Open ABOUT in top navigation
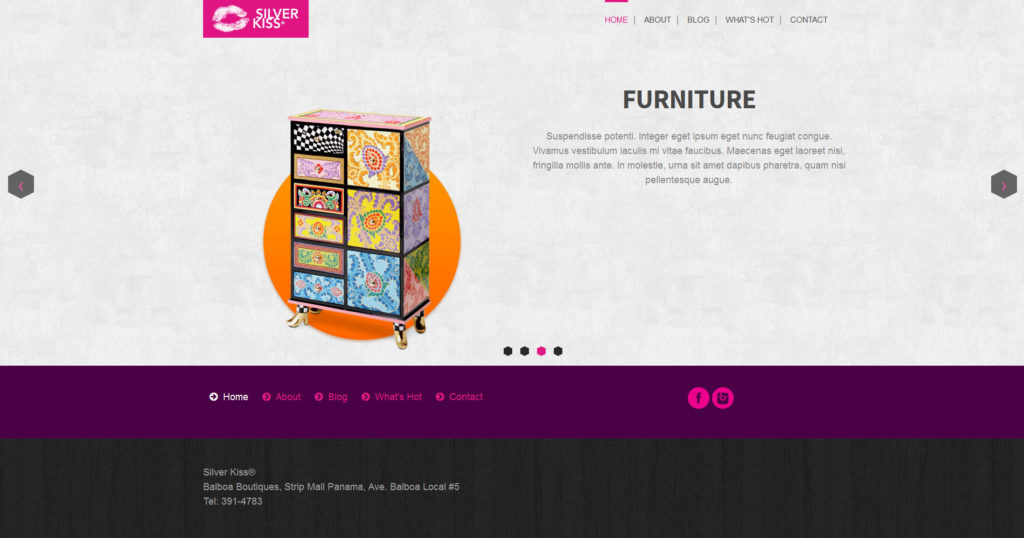The height and width of the screenshot is (538, 1024). 657,20
